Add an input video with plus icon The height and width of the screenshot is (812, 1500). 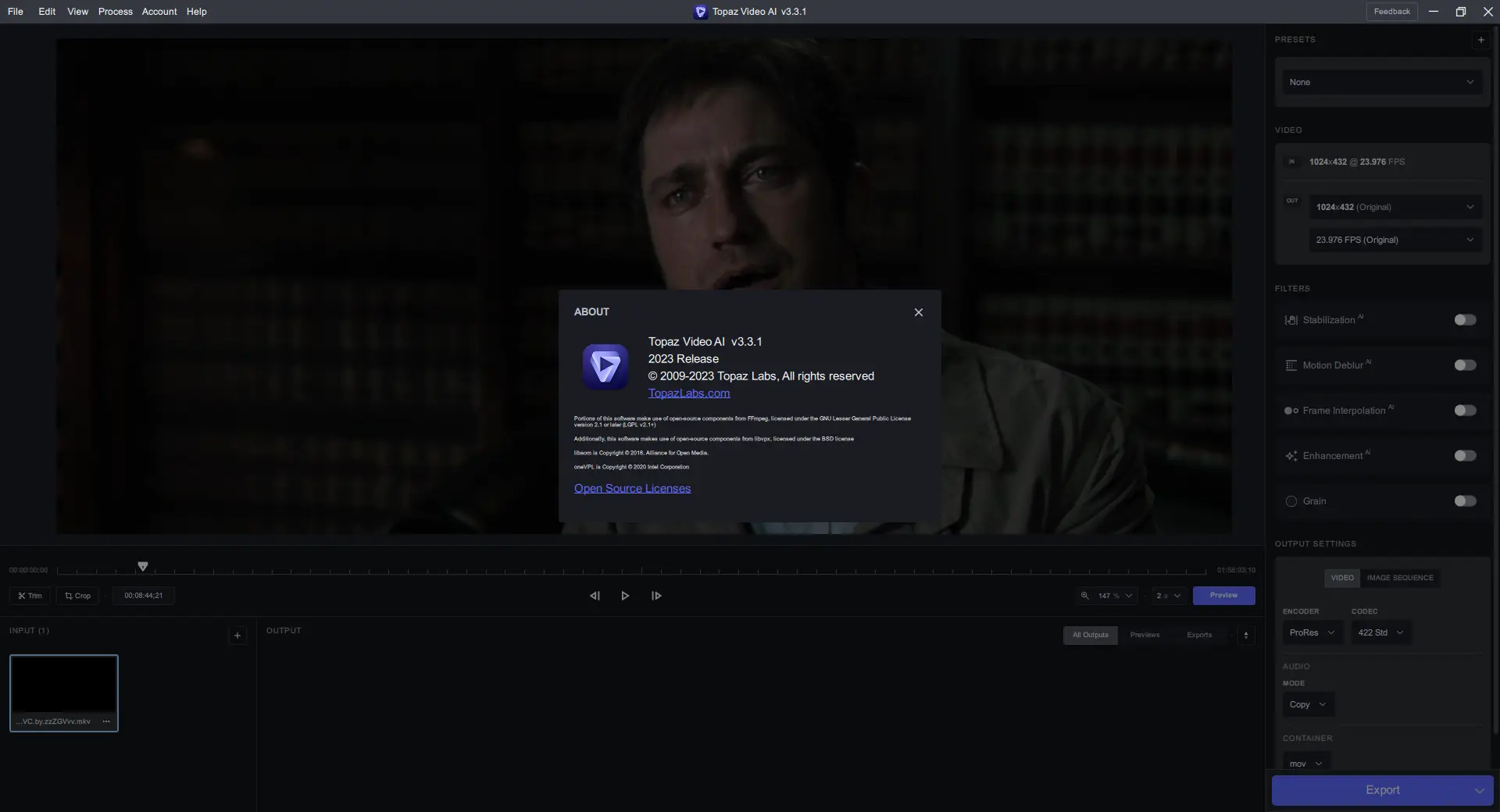(x=237, y=636)
